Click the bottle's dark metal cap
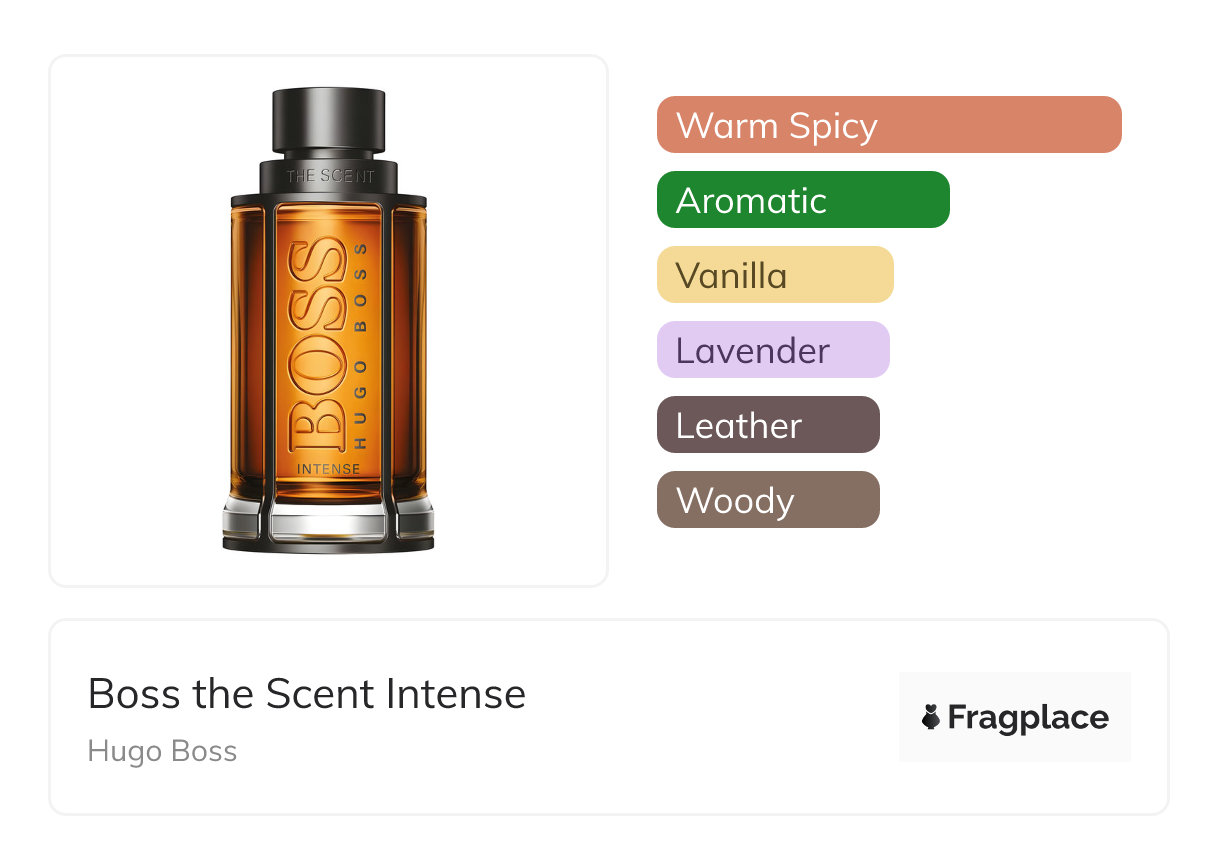This screenshot has width=1218, height=864. click(x=328, y=122)
